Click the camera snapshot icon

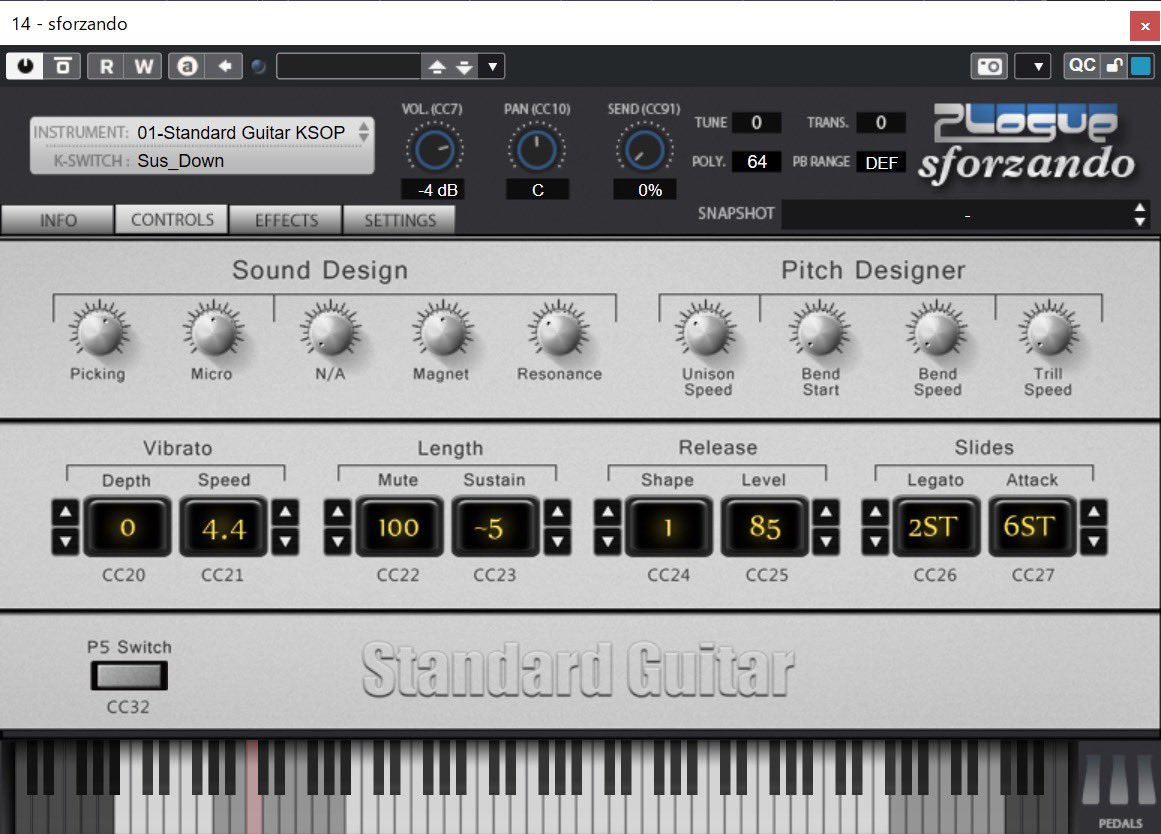coord(989,66)
